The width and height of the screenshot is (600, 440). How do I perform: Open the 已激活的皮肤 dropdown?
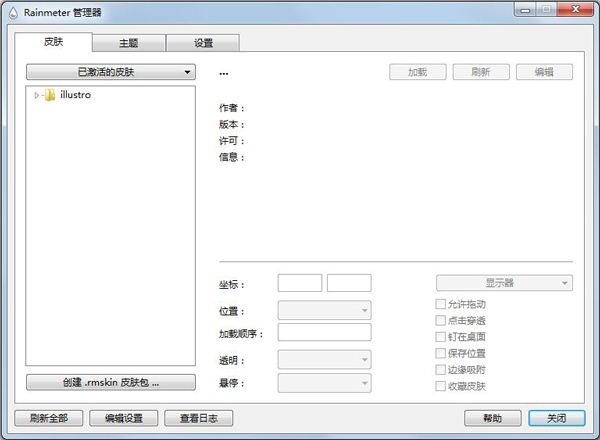(x=109, y=72)
